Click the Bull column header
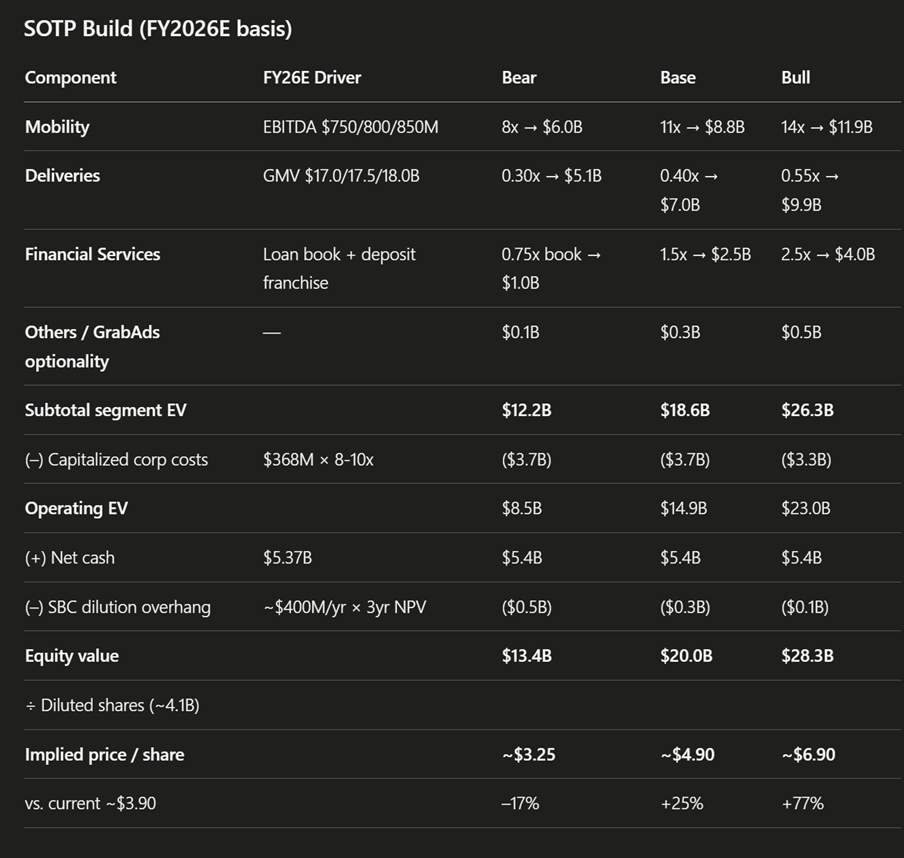 (x=795, y=78)
